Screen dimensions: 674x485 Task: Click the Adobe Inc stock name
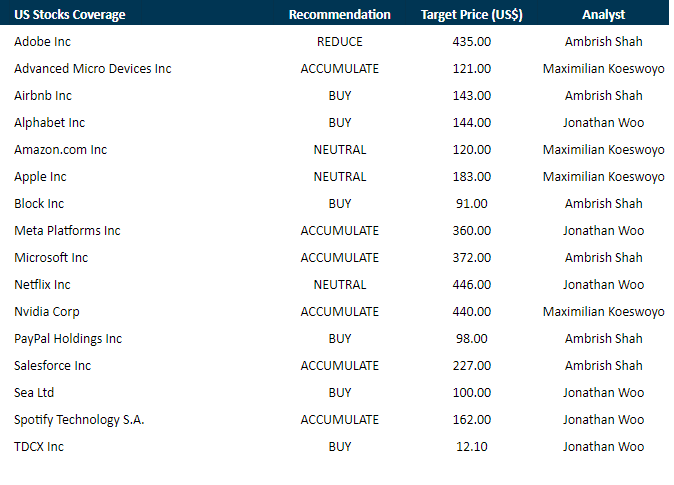tap(42, 42)
